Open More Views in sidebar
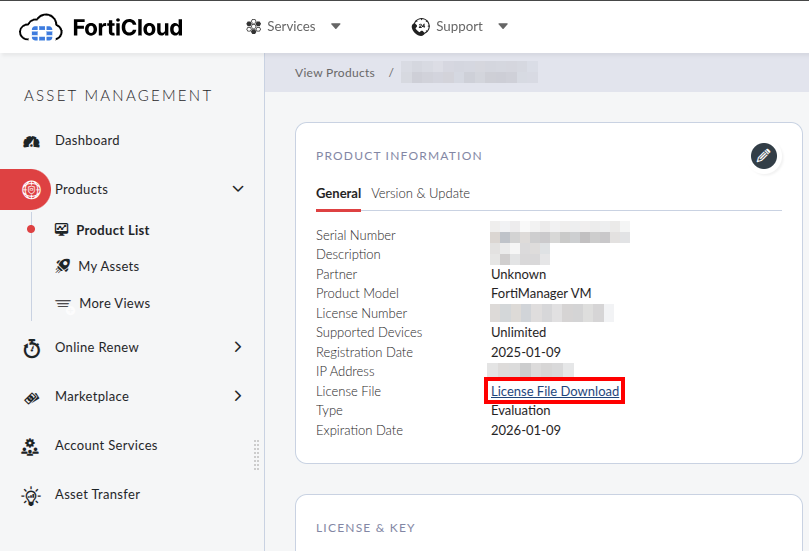This screenshot has height=551, width=809. [114, 303]
